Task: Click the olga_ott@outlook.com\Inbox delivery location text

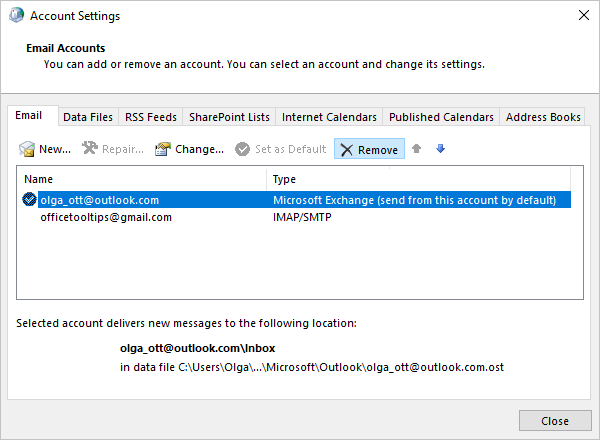Action: coord(197,348)
